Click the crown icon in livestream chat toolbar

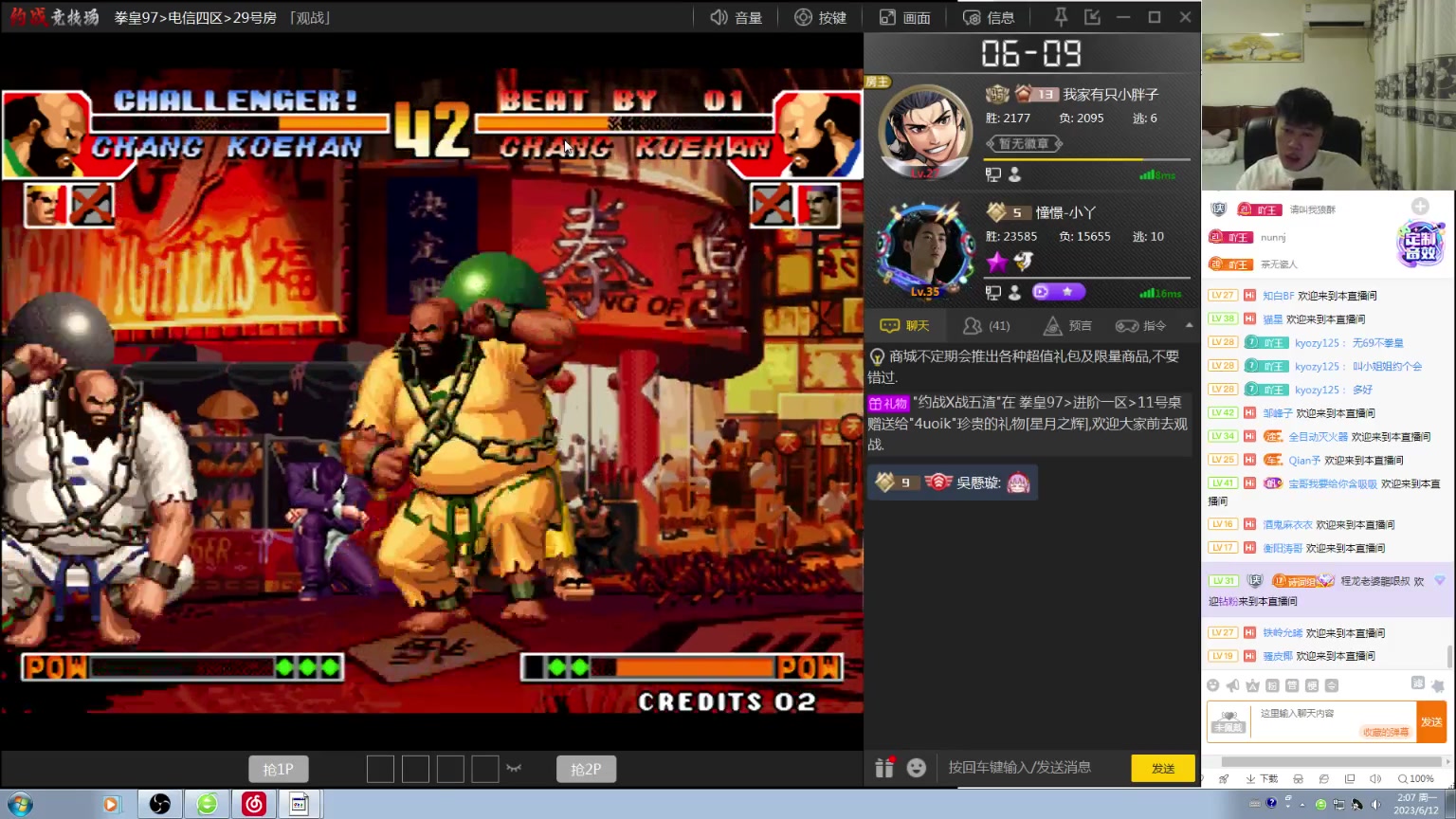(x=1252, y=685)
